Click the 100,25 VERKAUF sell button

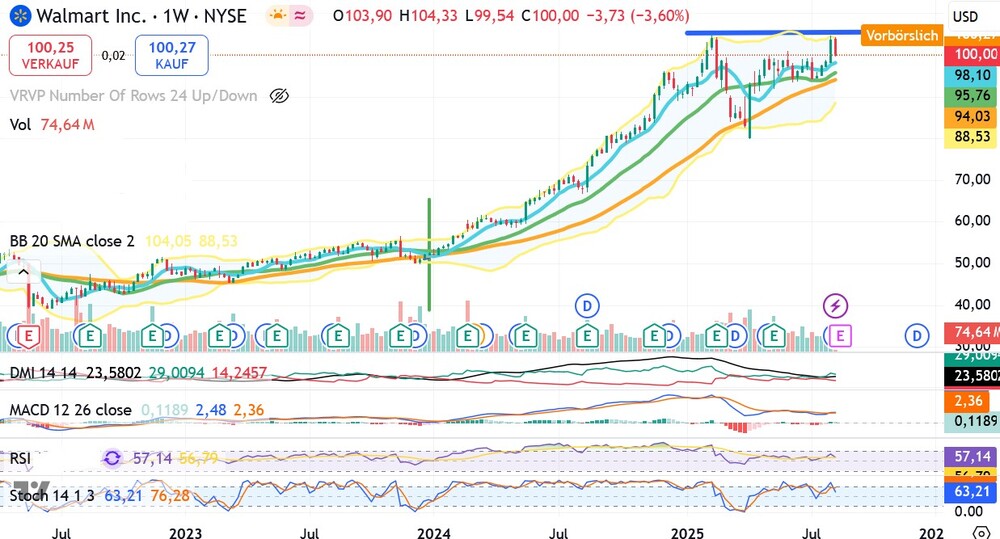point(50,55)
